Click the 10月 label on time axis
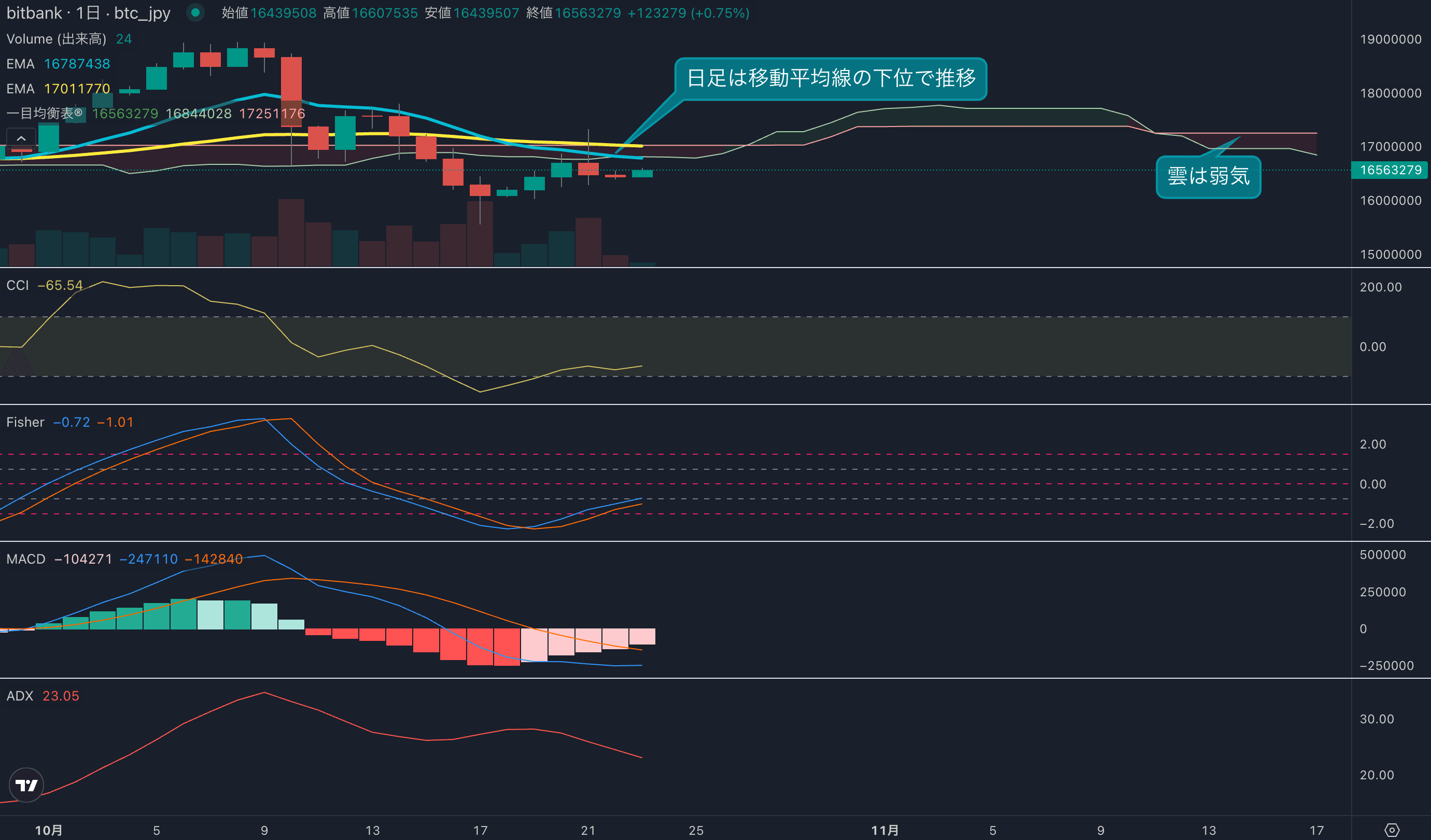1431x840 pixels. (x=49, y=830)
